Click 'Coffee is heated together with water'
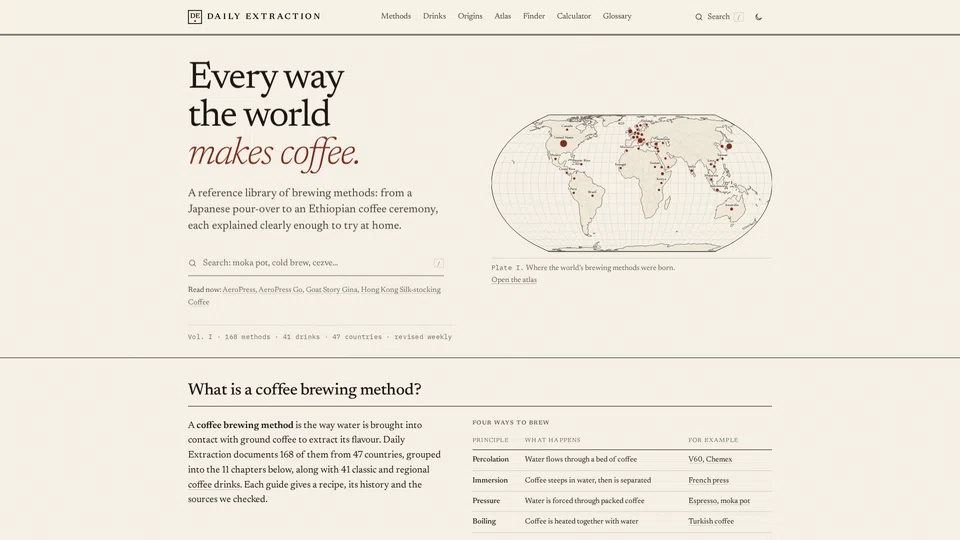The image size is (960, 540). point(581,522)
